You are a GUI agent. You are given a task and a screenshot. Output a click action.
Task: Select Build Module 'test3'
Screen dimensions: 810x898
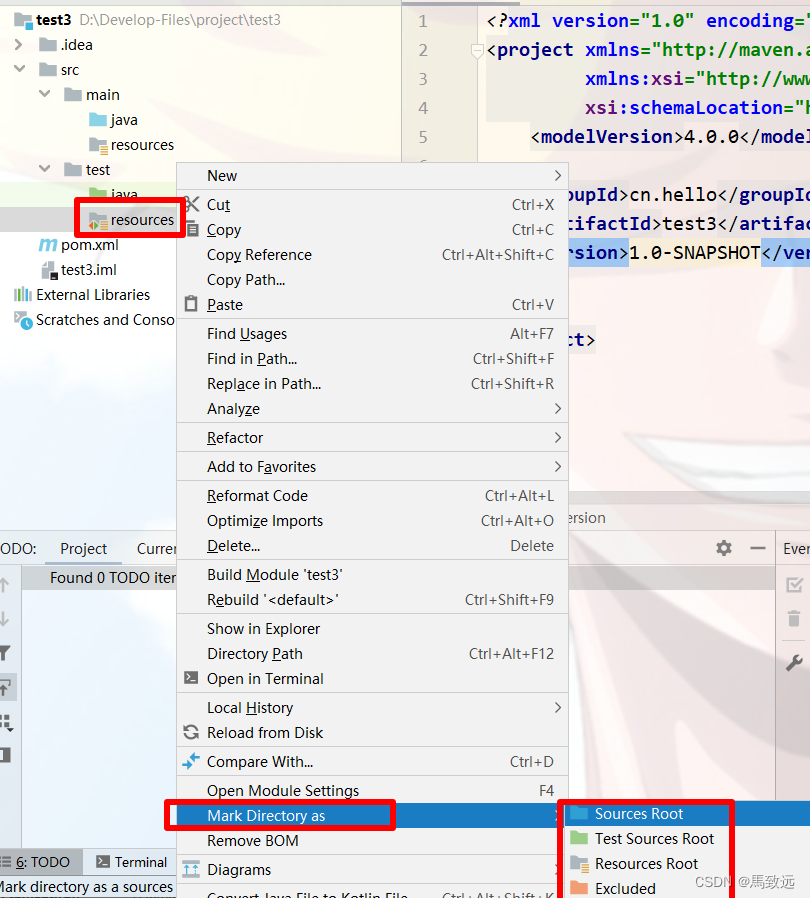click(372, 575)
